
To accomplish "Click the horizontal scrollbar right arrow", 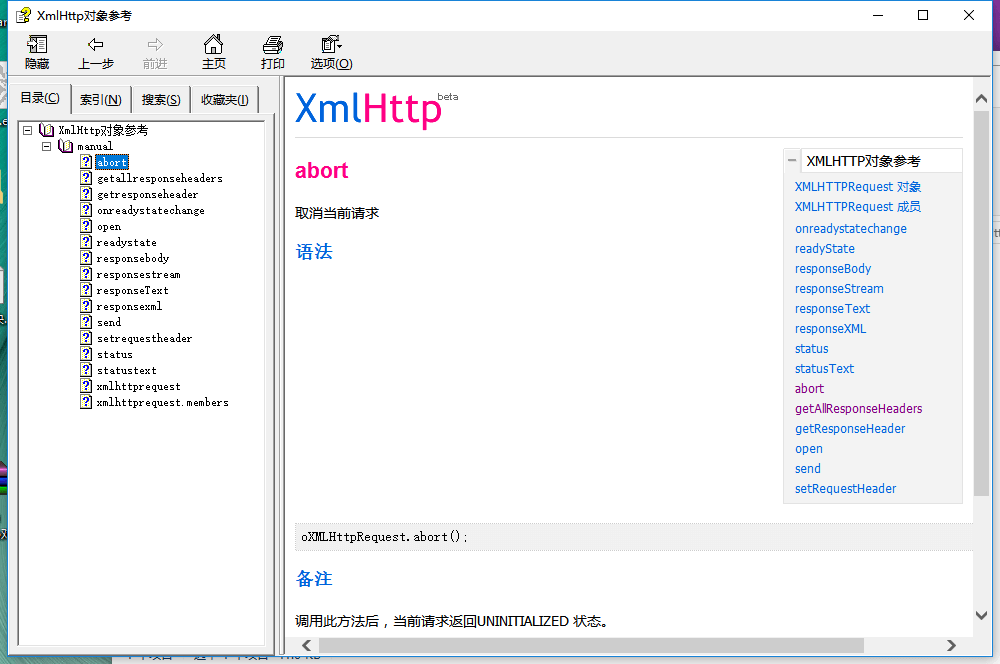I will point(951,645).
